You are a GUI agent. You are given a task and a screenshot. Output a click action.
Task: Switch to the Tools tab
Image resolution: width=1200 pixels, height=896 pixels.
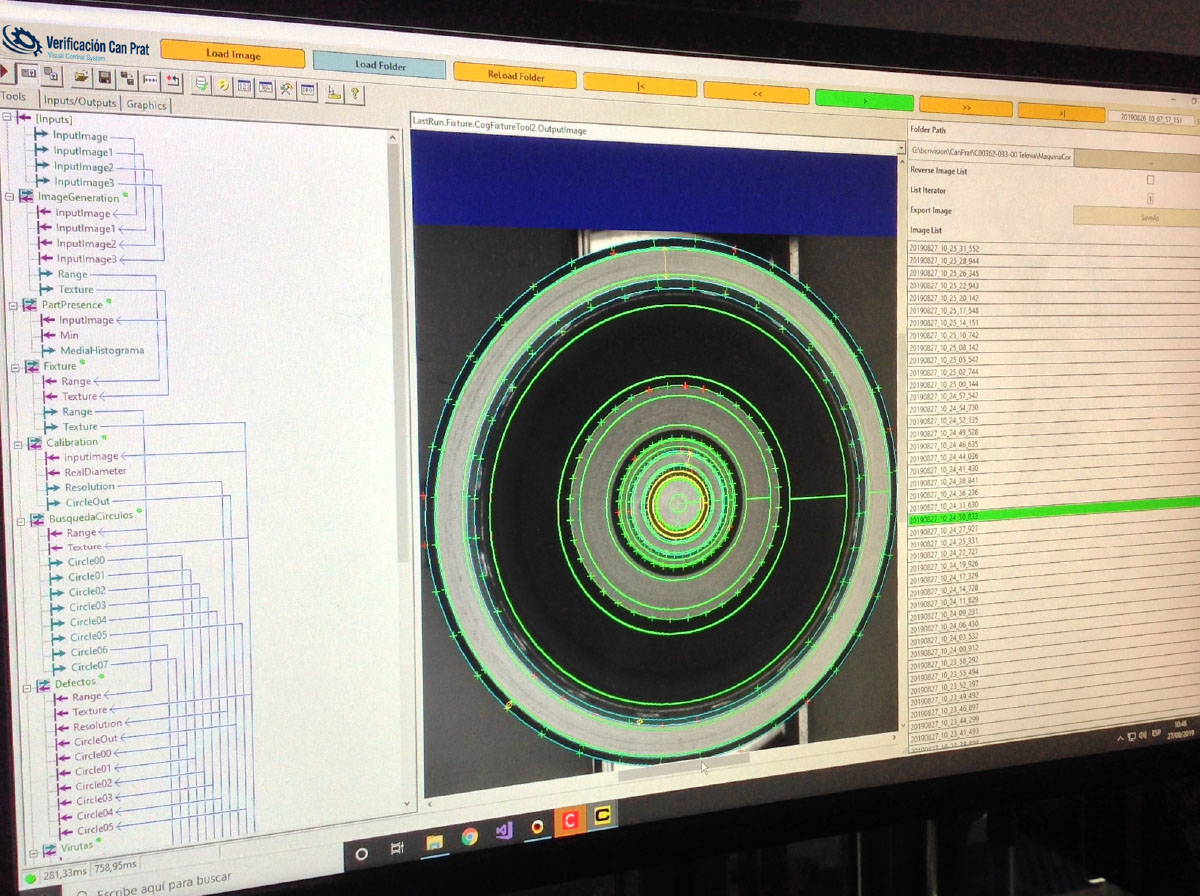[15, 97]
